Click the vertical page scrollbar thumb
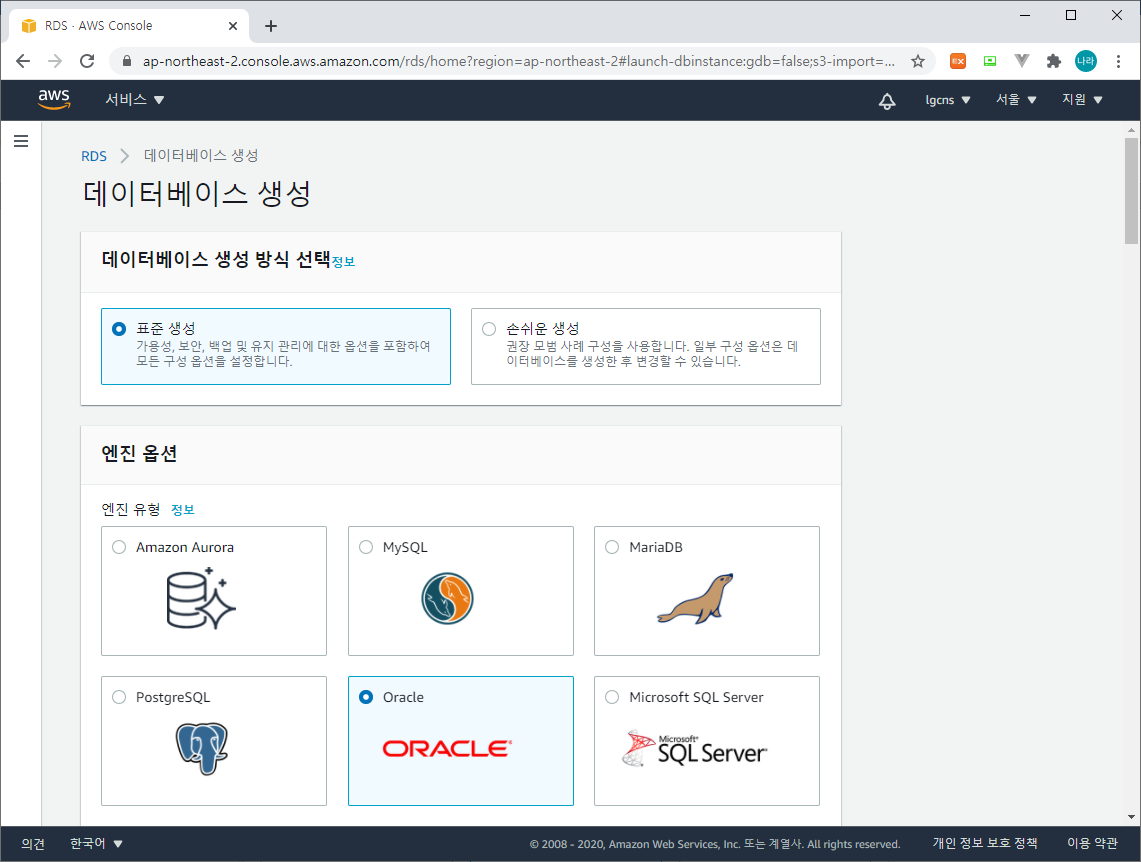 (x=1131, y=191)
